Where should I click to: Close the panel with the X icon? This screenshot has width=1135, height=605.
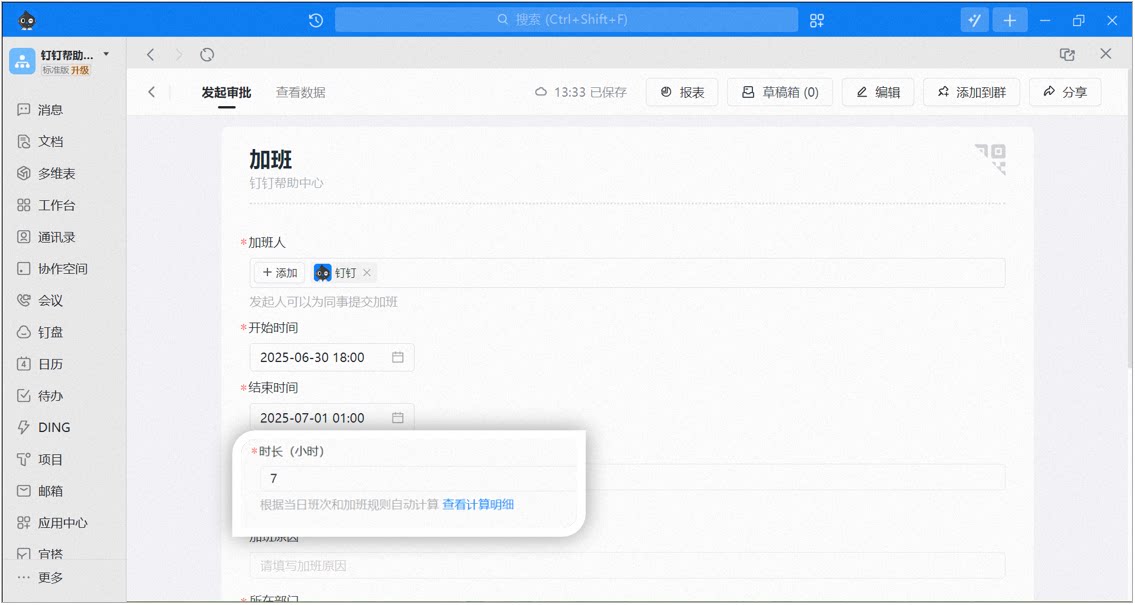[x=1105, y=54]
